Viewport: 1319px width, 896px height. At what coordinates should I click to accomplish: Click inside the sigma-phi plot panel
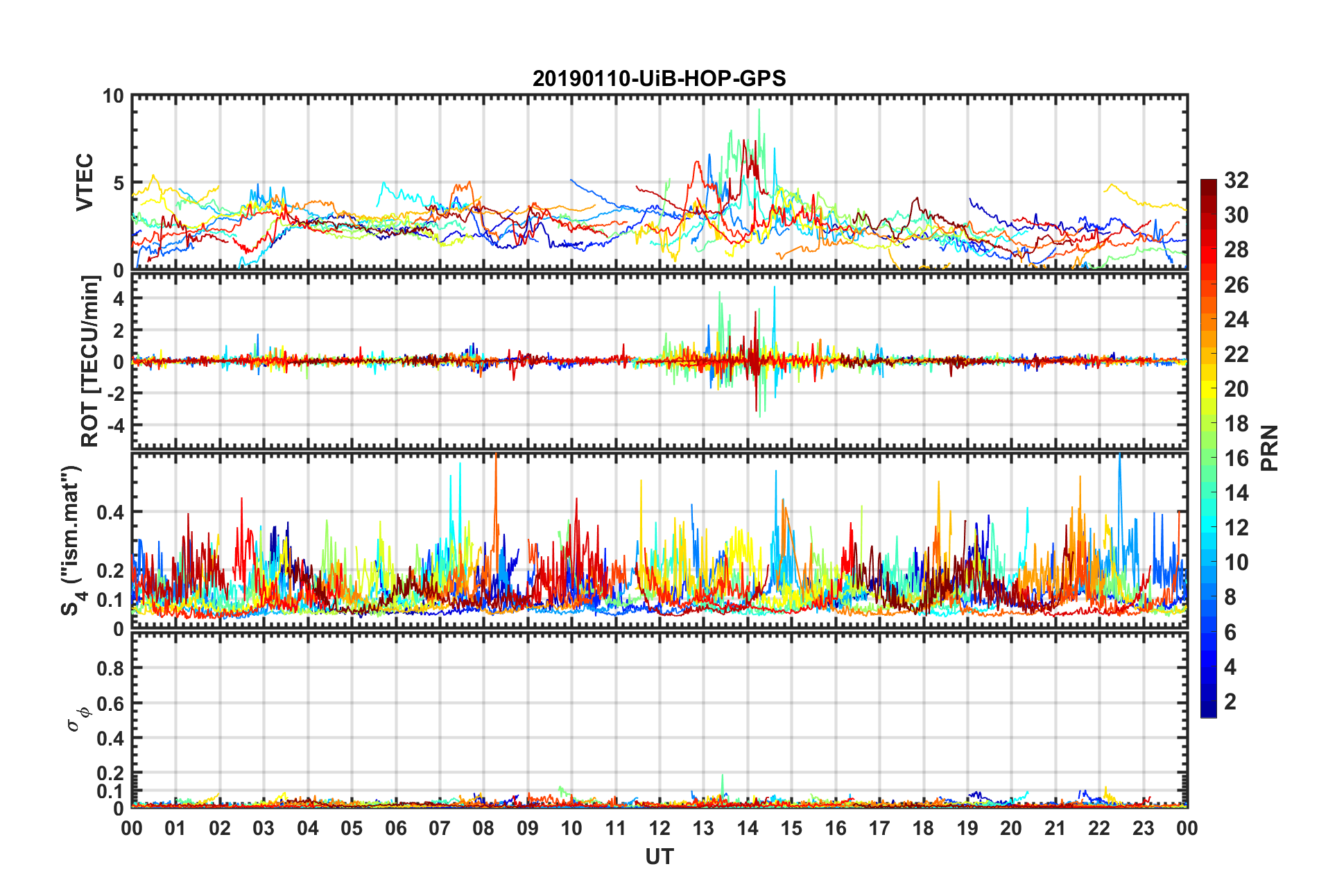click(659, 721)
